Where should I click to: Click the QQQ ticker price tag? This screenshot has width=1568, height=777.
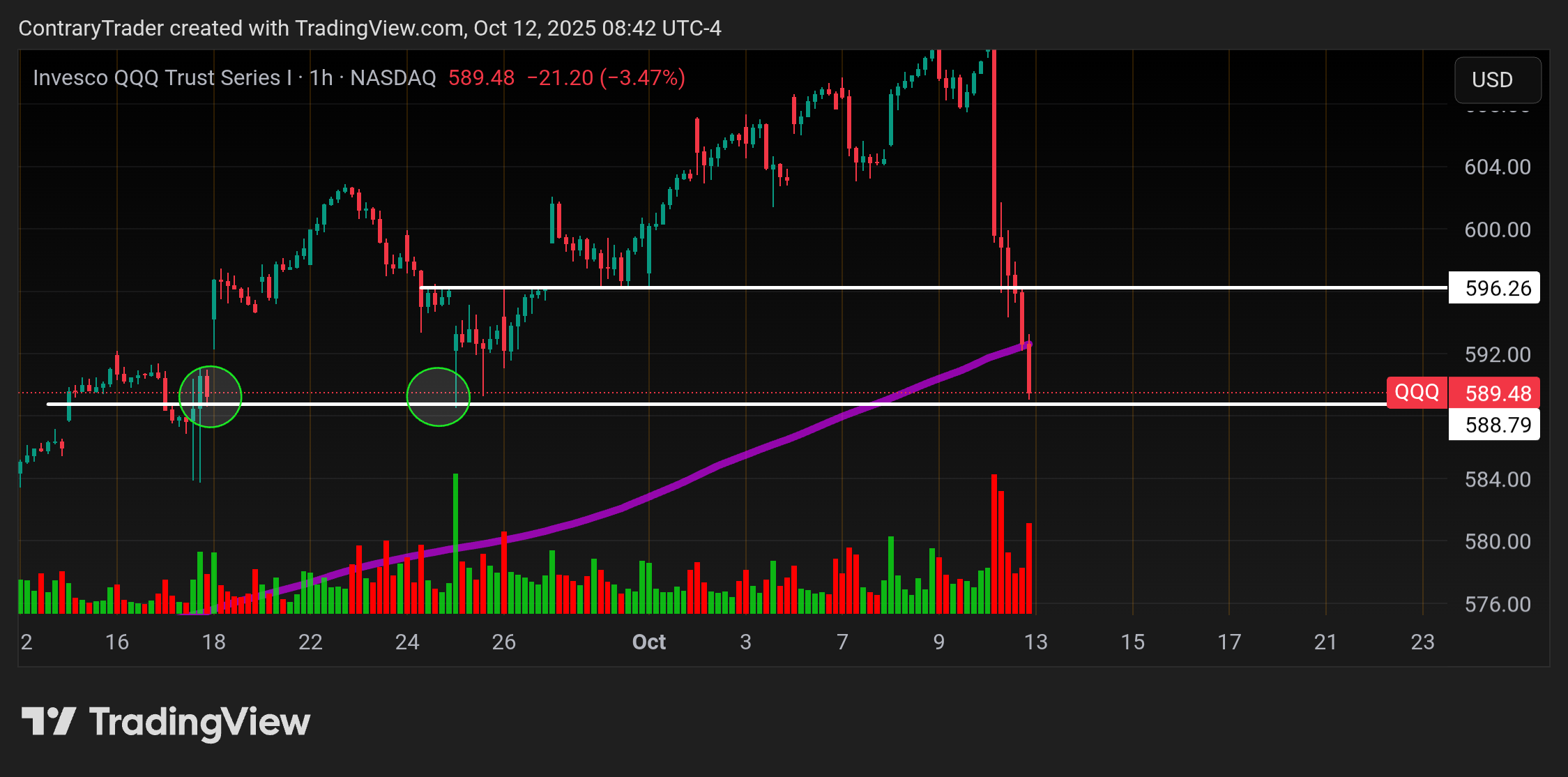point(1417,393)
